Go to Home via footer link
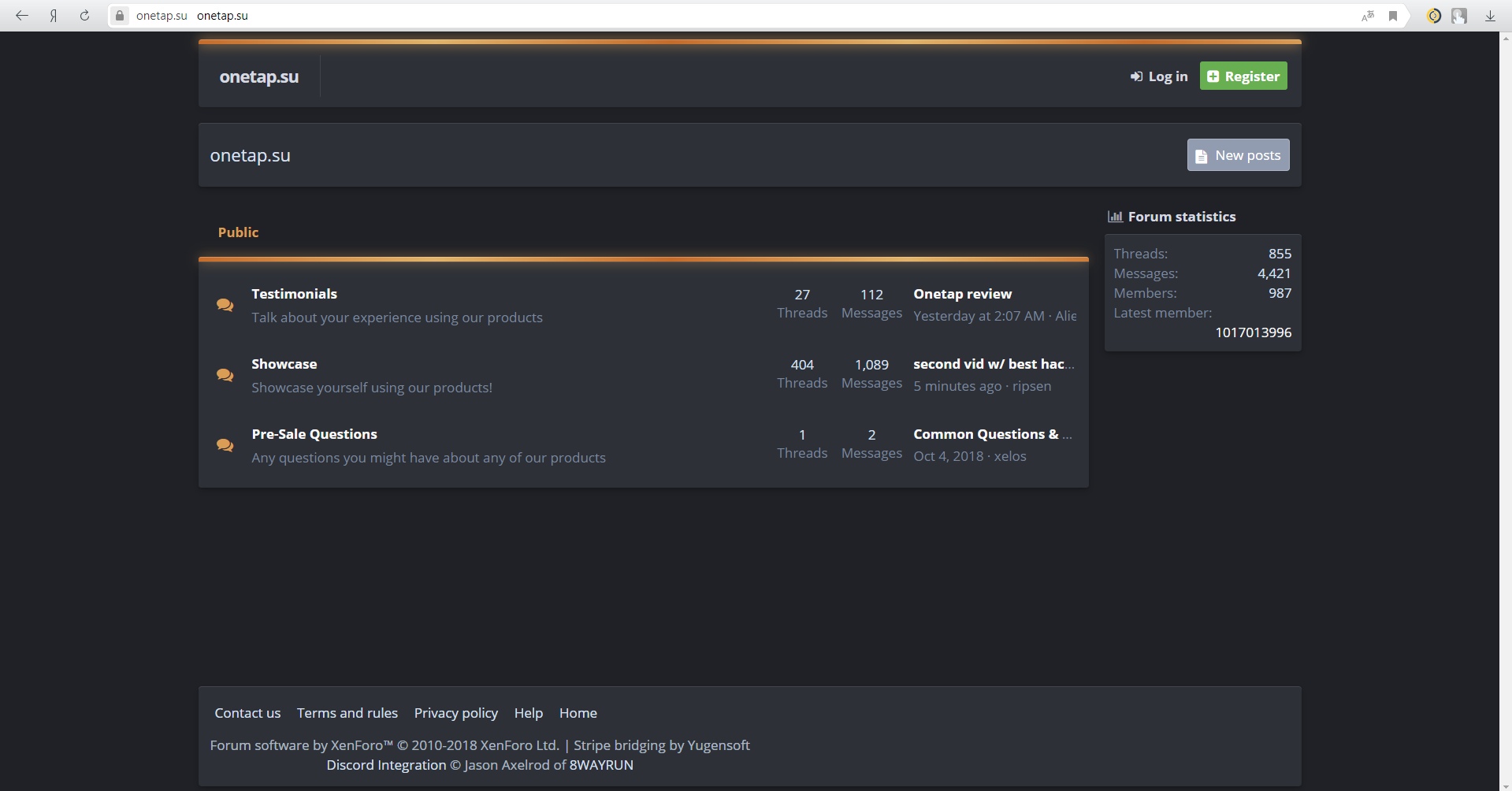Viewport: 1512px width, 791px height. (578, 713)
